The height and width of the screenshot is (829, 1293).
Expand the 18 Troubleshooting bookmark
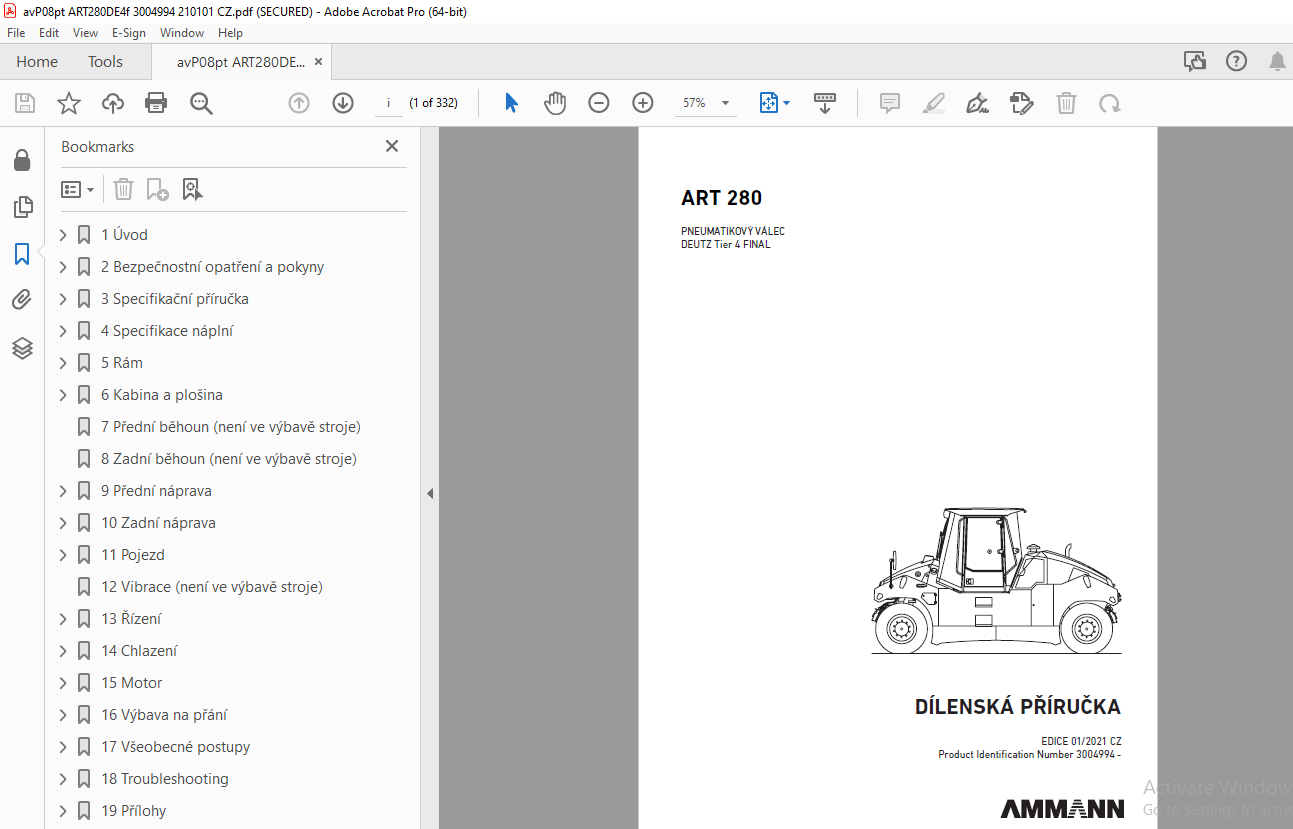(63, 779)
